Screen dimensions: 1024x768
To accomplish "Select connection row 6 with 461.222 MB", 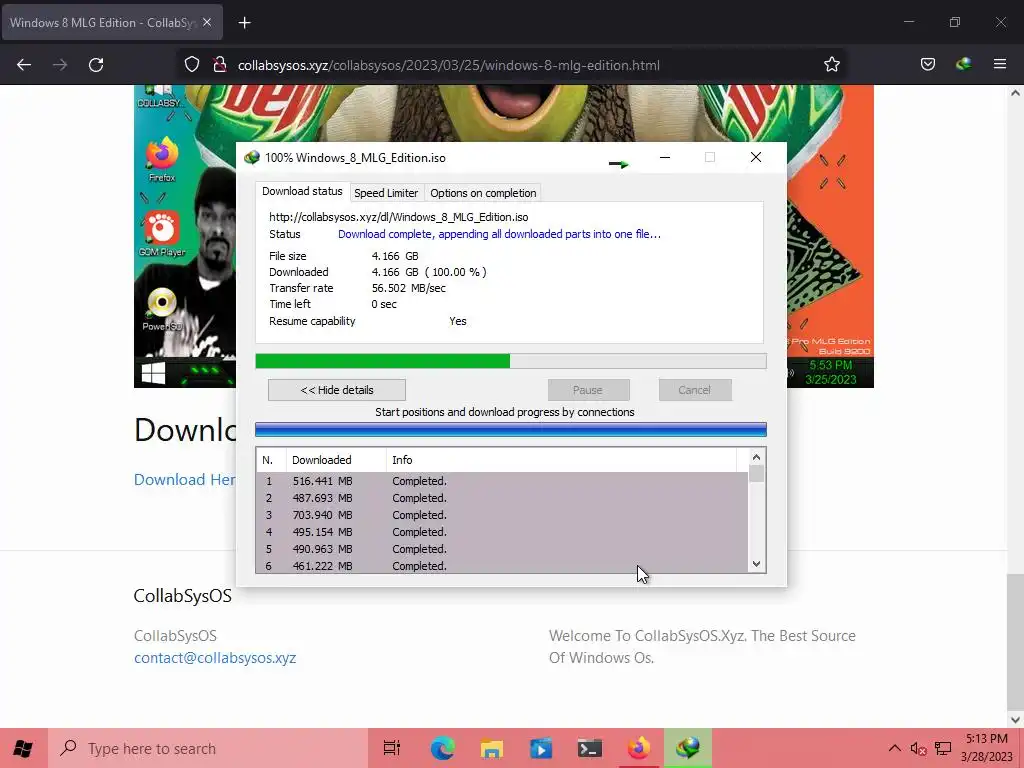I will click(502, 566).
